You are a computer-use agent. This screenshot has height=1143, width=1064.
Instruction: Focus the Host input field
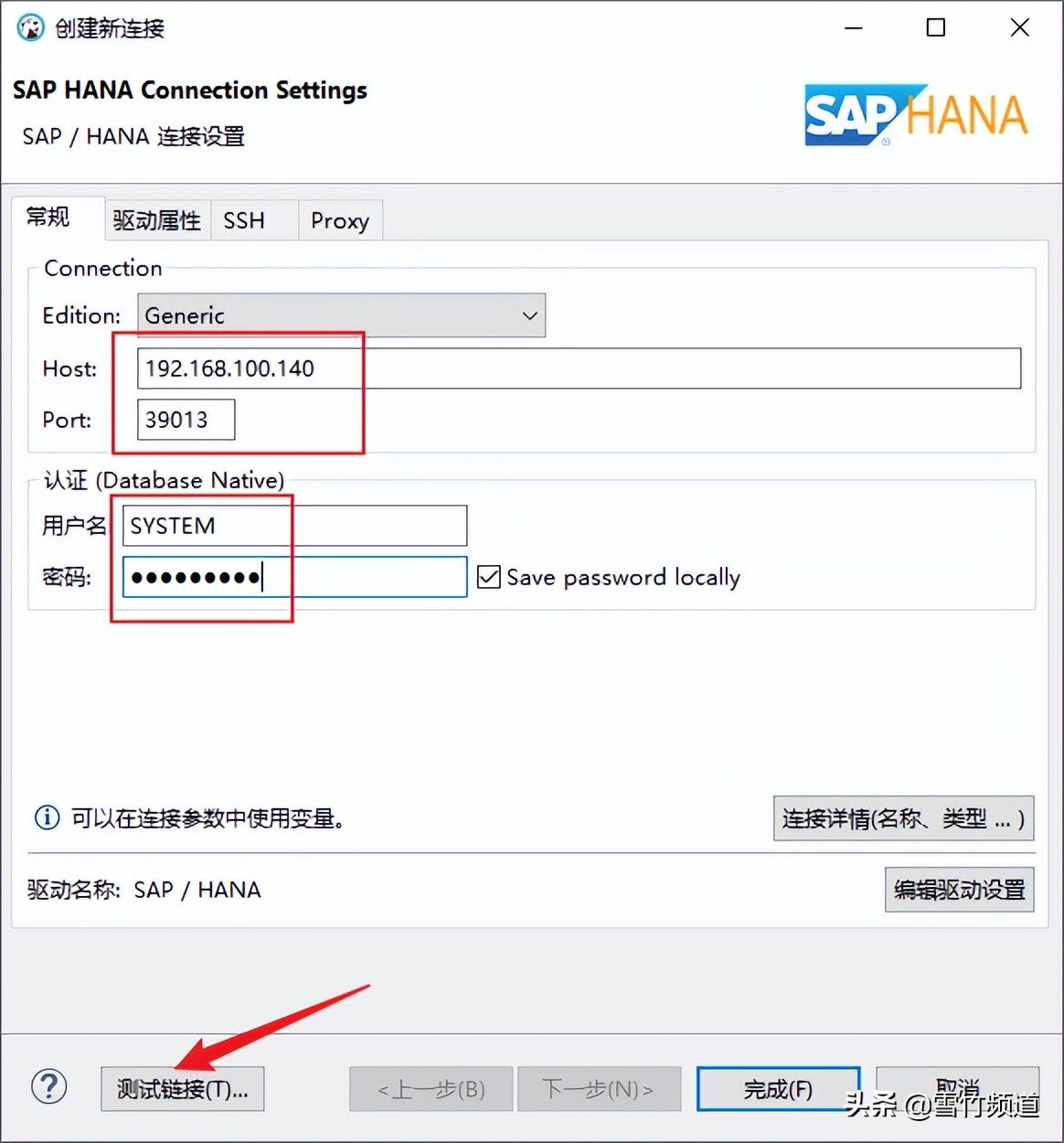pyautogui.click(x=578, y=369)
